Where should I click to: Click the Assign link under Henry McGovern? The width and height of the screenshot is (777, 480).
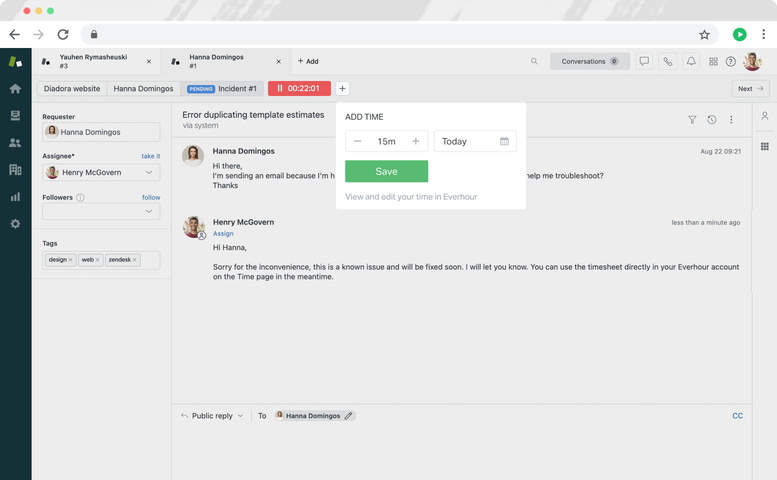tap(223, 233)
